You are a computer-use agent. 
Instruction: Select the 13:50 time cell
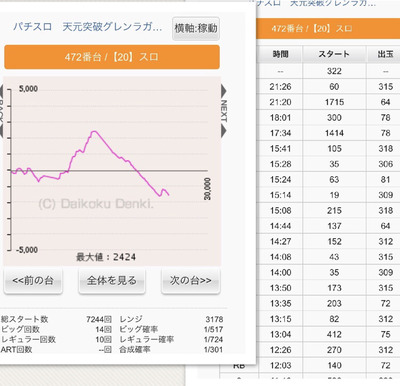pos(280,288)
